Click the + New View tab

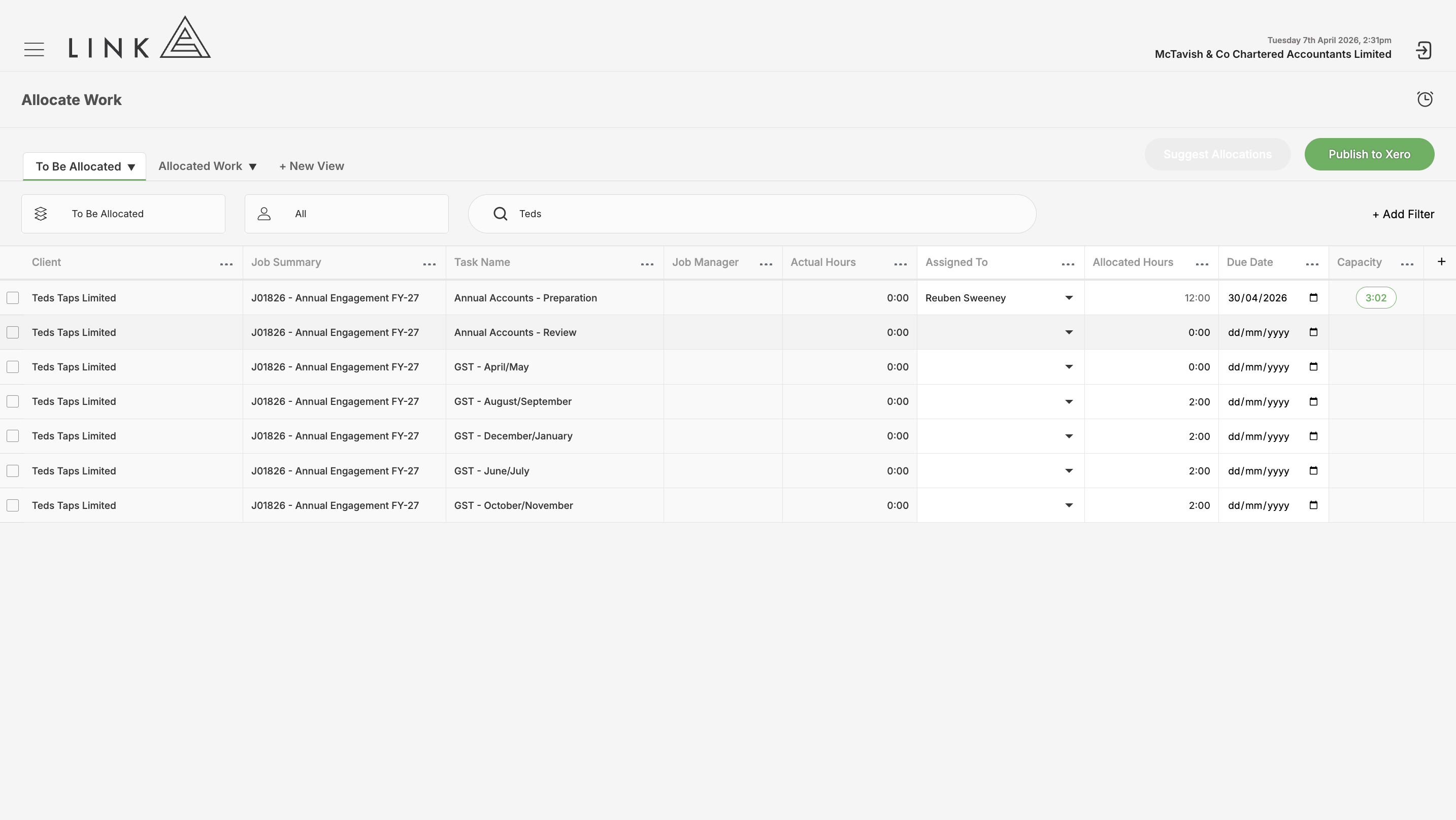311,166
